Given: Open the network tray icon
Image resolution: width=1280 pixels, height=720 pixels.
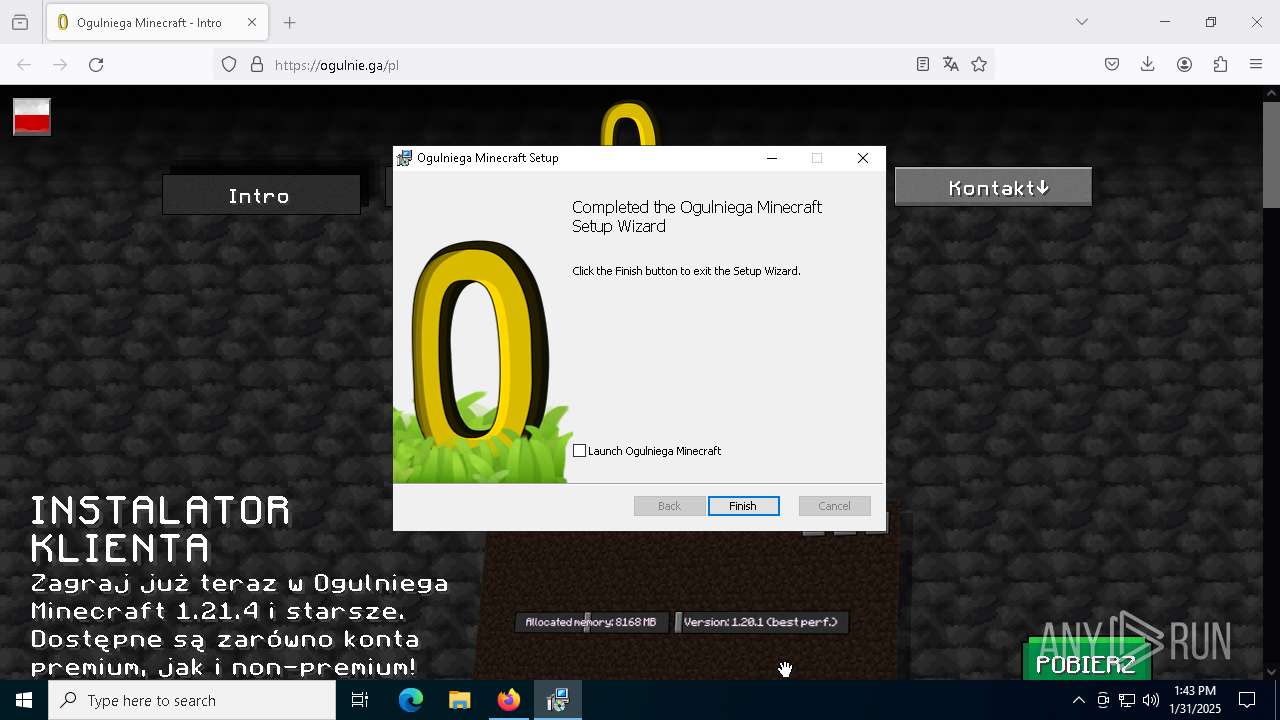Looking at the screenshot, I should [x=1127, y=700].
